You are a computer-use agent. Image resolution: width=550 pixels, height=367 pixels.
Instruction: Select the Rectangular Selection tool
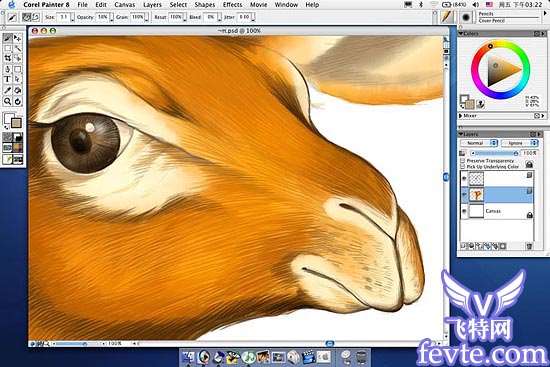coord(7,48)
